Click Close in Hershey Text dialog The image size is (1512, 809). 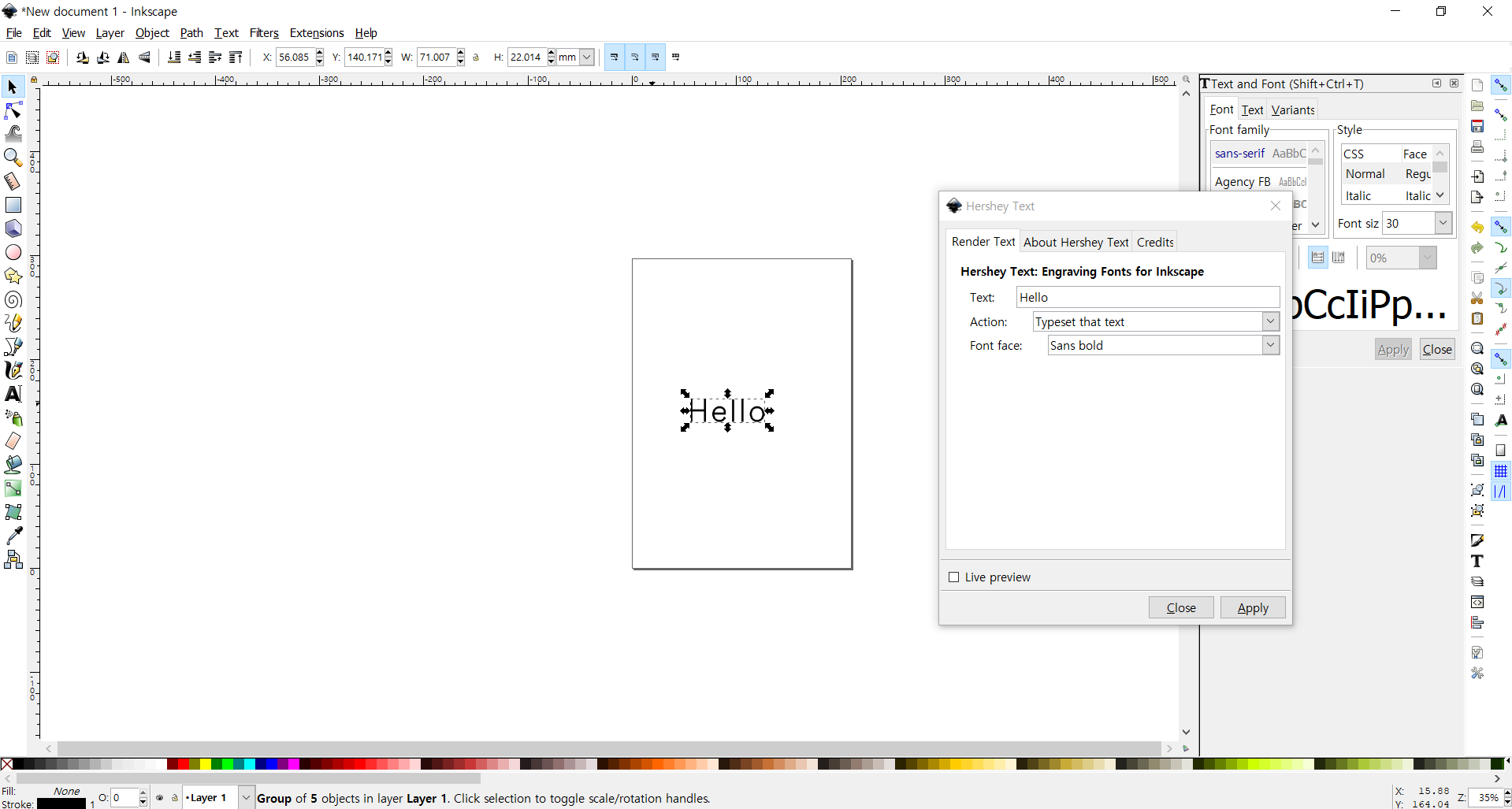coord(1181,607)
